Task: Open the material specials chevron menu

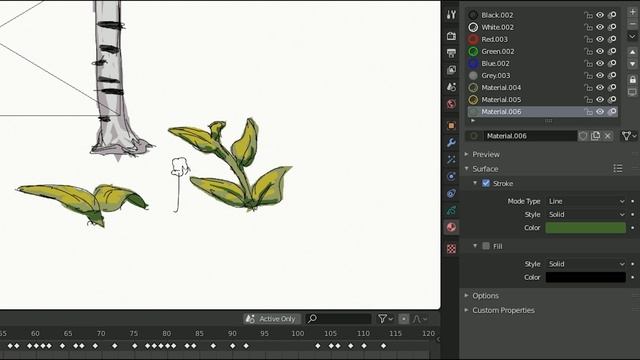Action: point(632,36)
